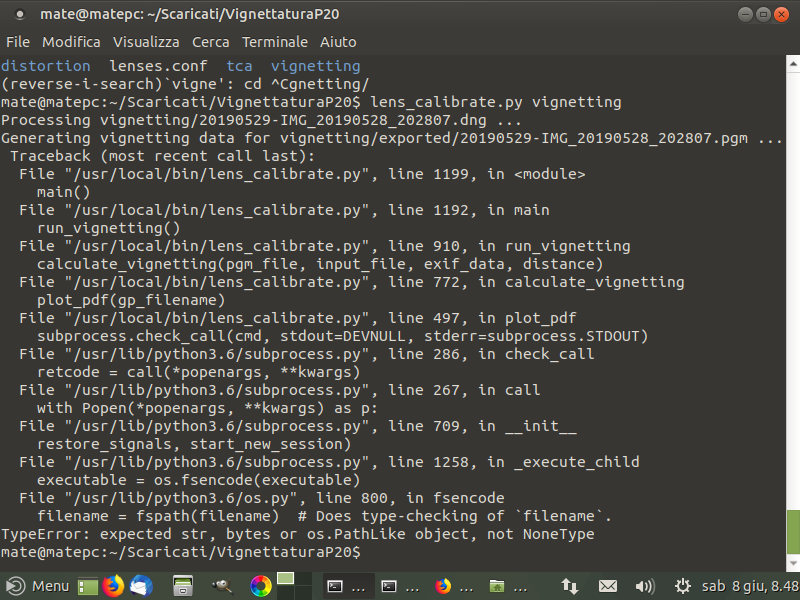Image resolution: width=800 pixels, height=600 pixels.
Task: Switch to the second workspace in the pager
Action: (304, 579)
